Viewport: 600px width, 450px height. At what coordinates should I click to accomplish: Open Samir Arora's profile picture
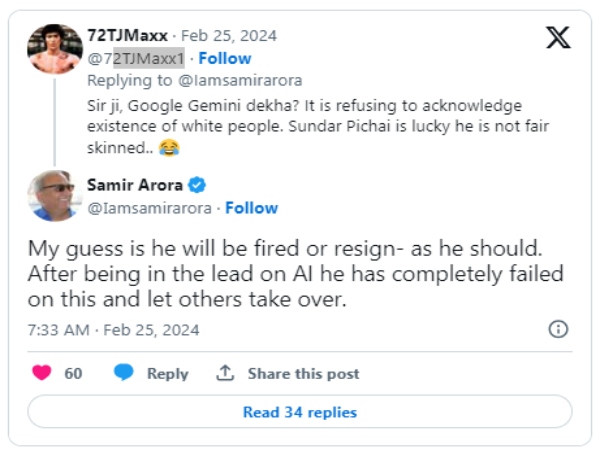(55, 195)
